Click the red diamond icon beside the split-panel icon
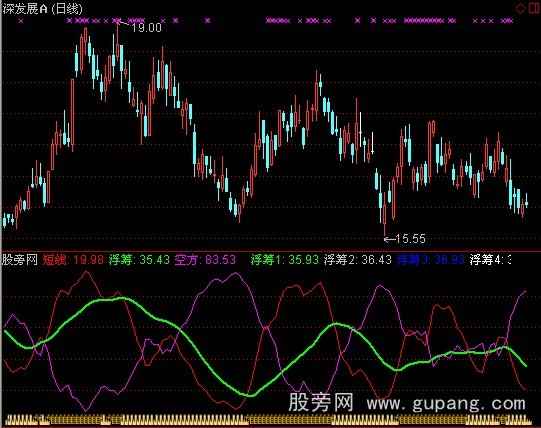 click(x=520, y=9)
